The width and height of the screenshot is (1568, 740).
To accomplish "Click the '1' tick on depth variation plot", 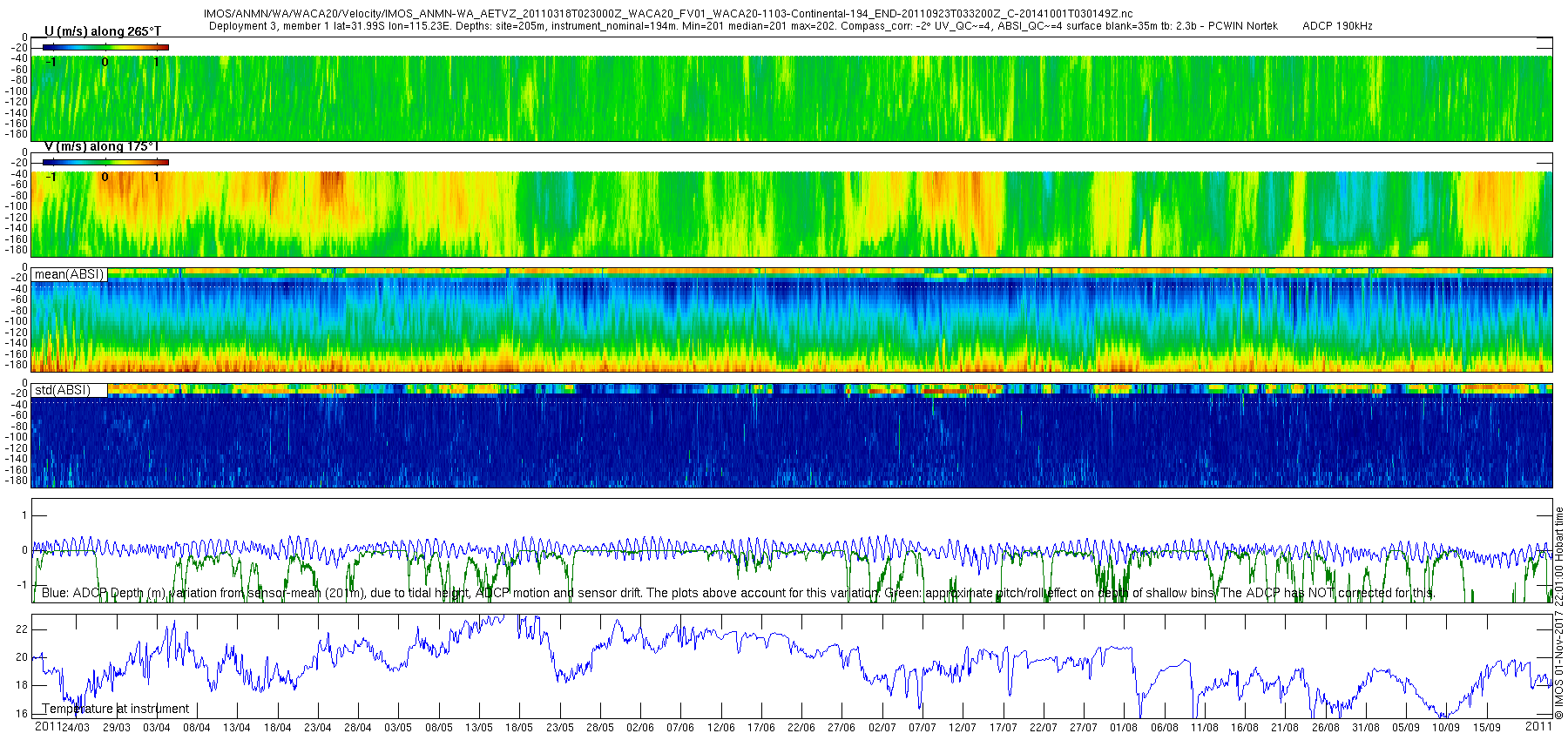I will click(25, 515).
